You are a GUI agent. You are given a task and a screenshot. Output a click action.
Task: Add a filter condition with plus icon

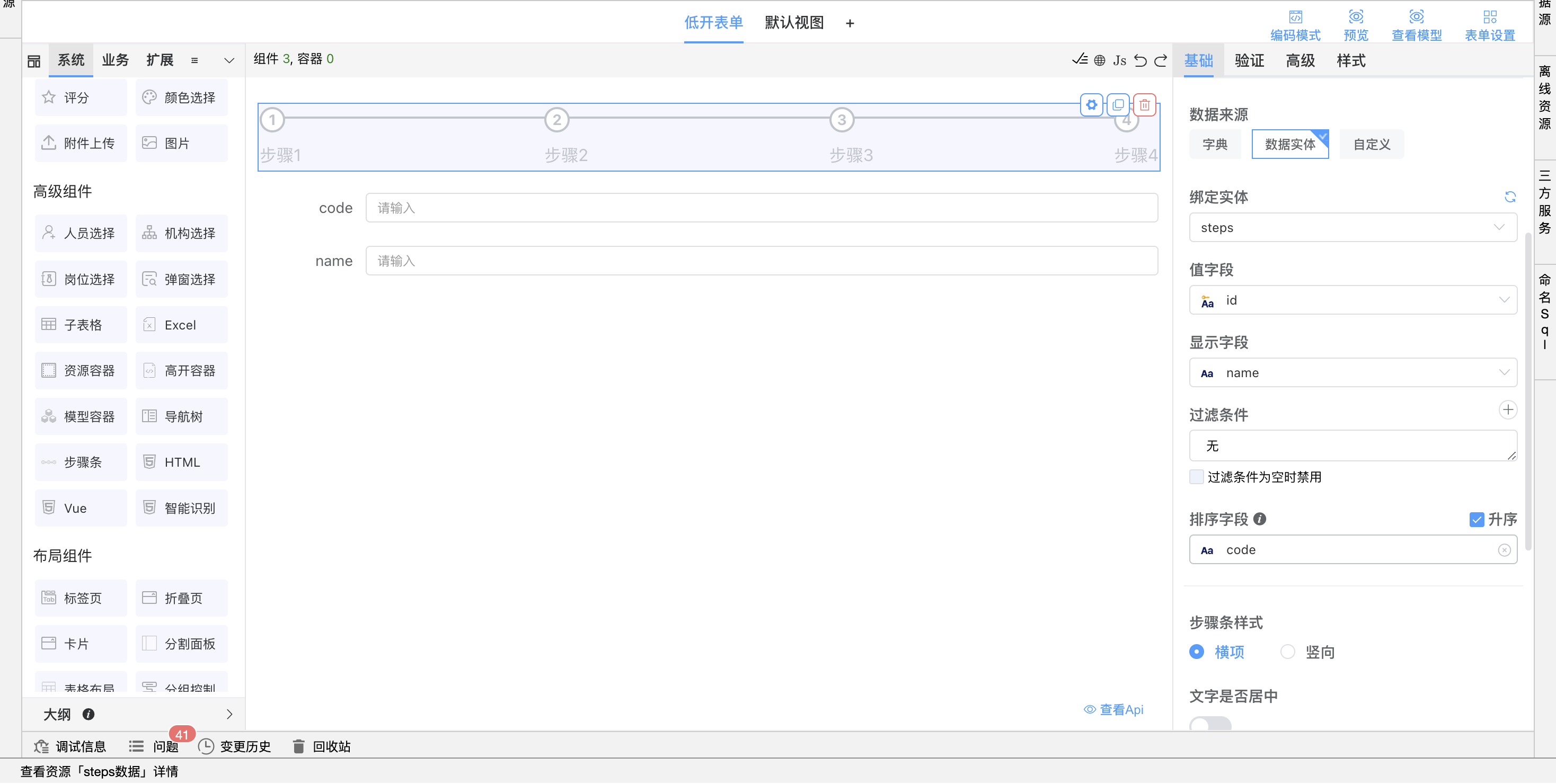[1508, 411]
